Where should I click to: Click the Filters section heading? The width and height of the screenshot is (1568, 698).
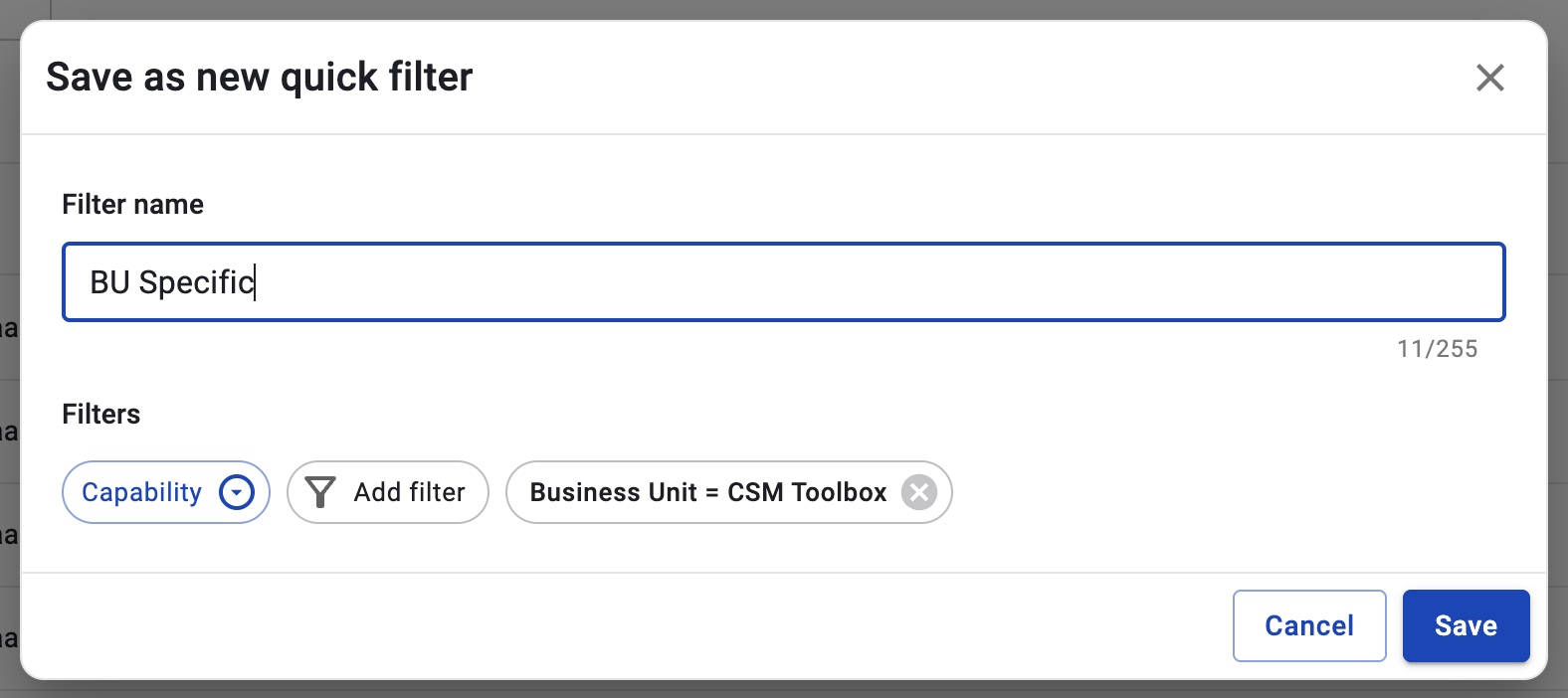tap(100, 415)
